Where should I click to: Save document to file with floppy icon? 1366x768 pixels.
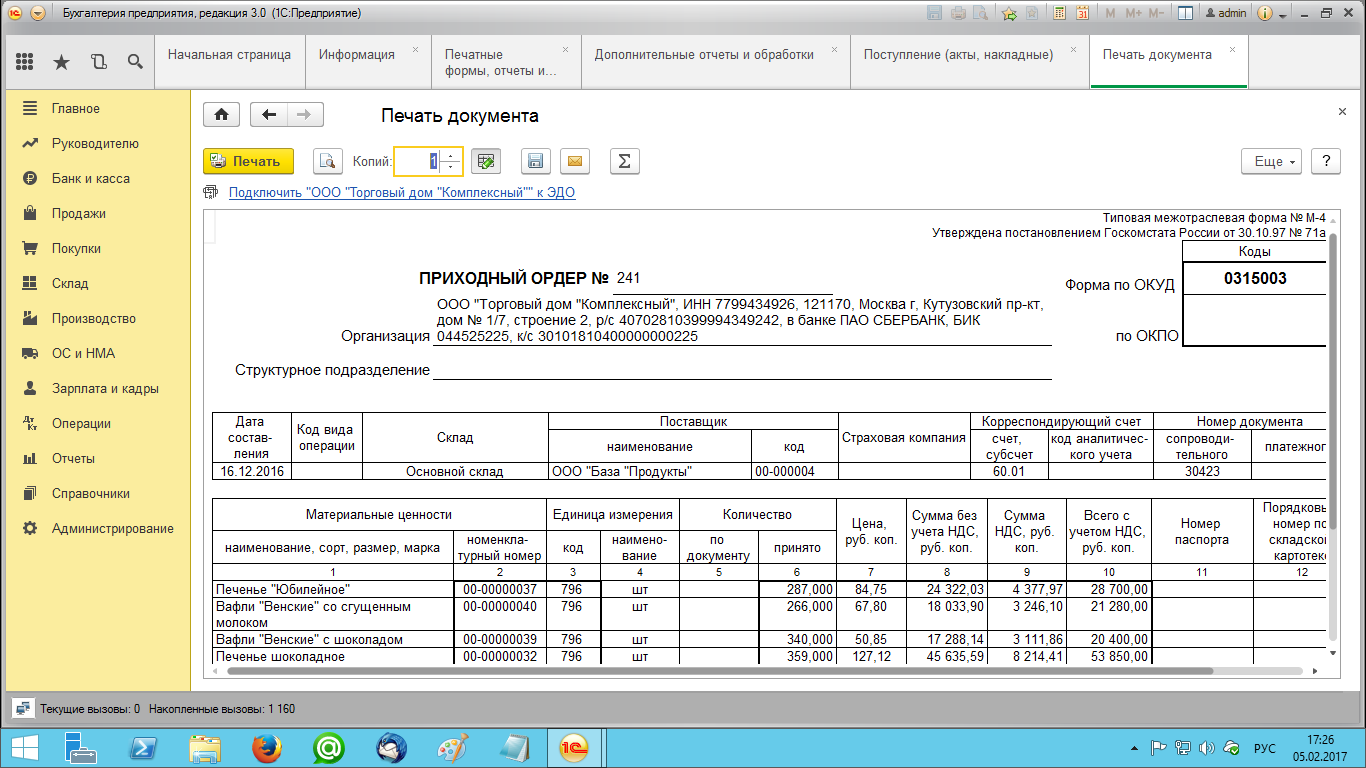[x=535, y=161]
